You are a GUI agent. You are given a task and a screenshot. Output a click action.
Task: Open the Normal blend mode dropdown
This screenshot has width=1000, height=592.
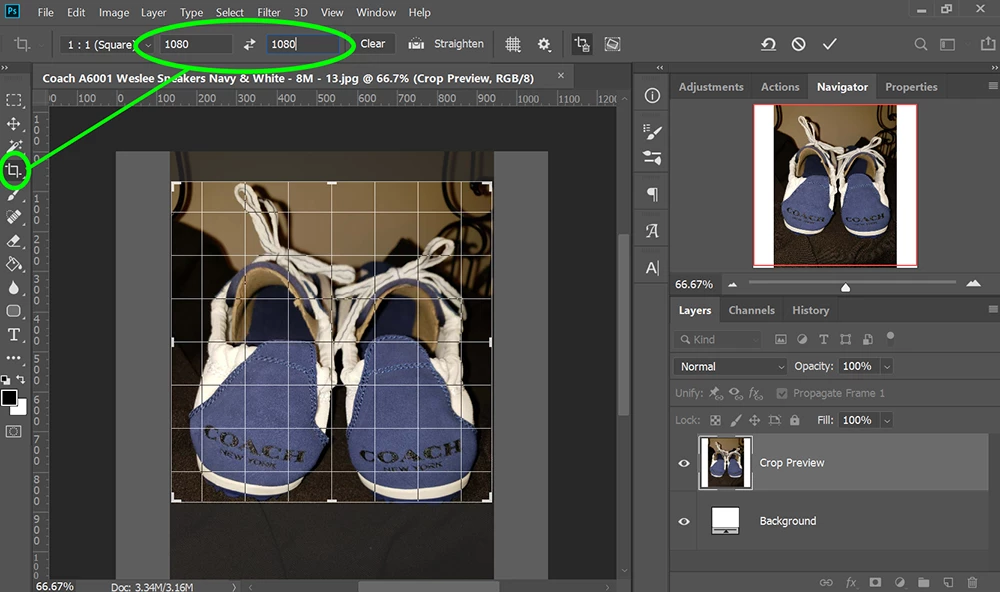731,367
